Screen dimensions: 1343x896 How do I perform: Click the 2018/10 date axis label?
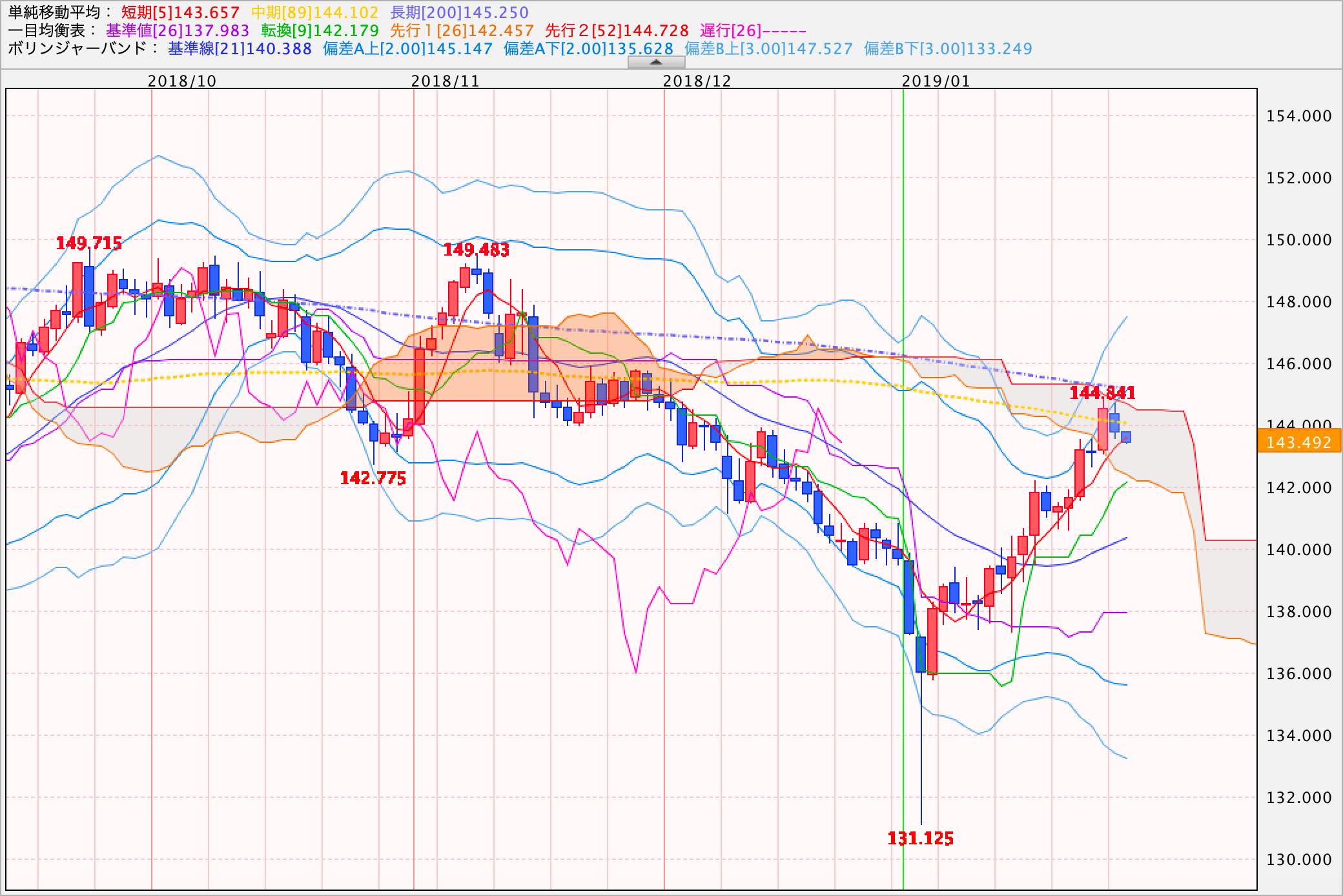182,81
